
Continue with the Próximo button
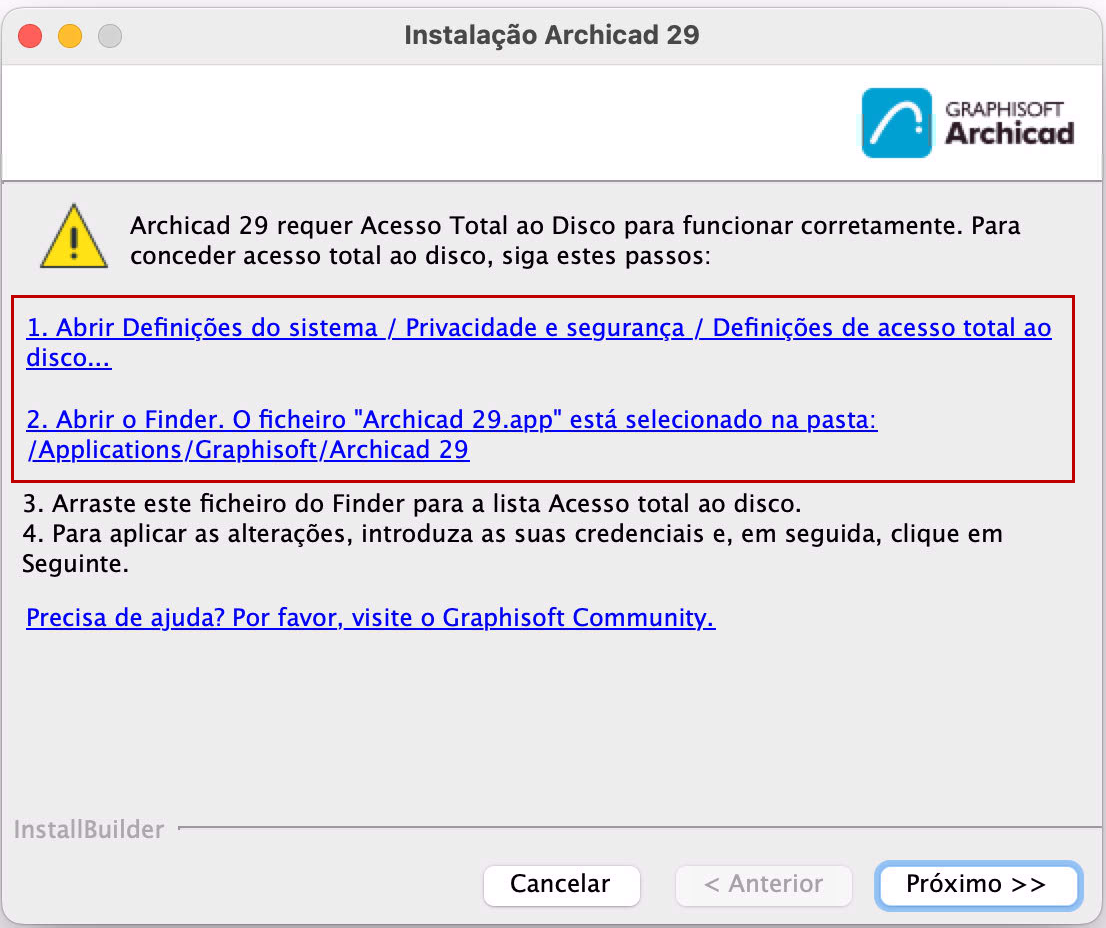[x=977, y=884]
